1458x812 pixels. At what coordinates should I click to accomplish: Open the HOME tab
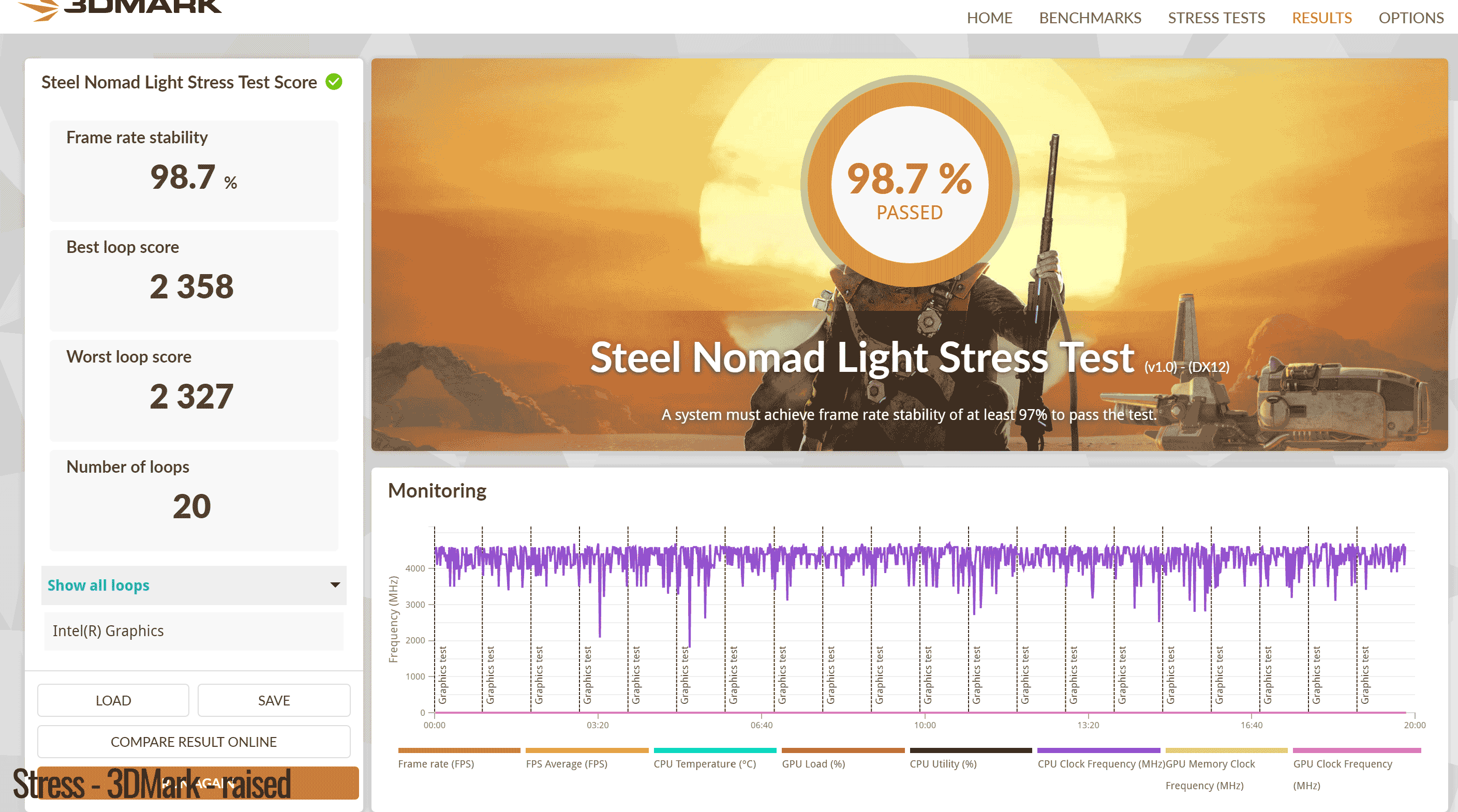click(989, 18)
